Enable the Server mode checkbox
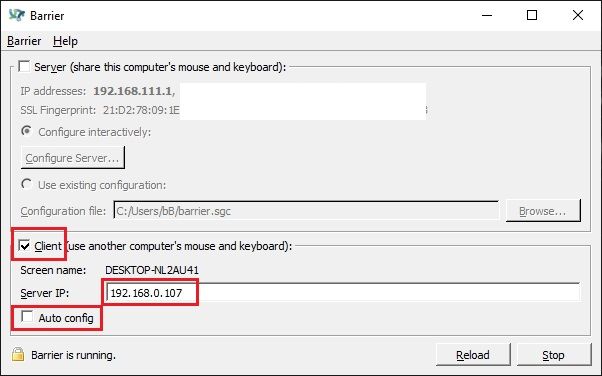This screenshot has width=602, height=376. click(24, 66)
